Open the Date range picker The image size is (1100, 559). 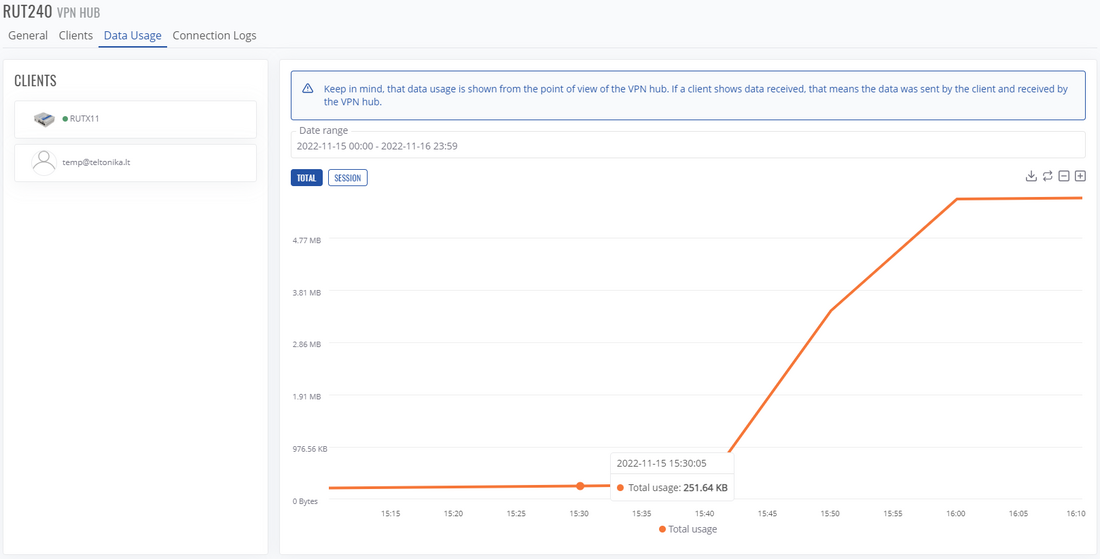[x=687, y=146]
